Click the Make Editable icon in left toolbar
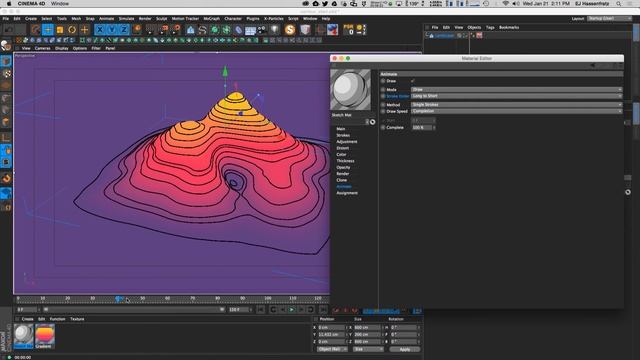The image size is (640, 360). (x=6, y=45)
